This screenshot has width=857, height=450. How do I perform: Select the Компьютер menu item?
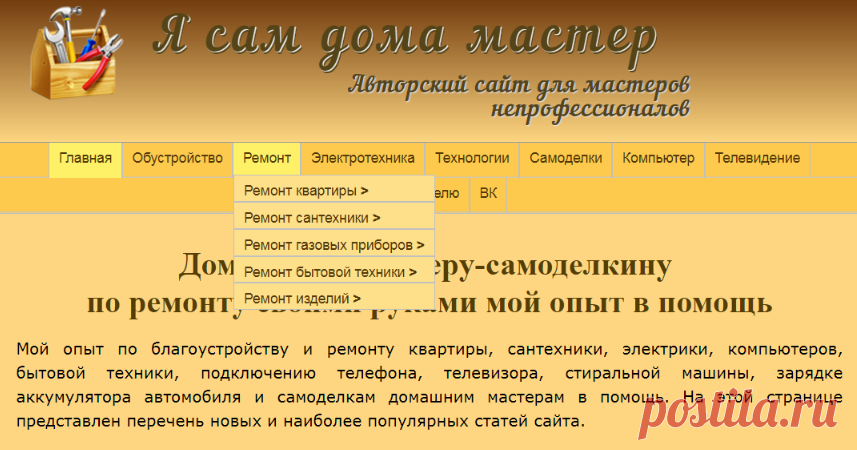point(657,159)
